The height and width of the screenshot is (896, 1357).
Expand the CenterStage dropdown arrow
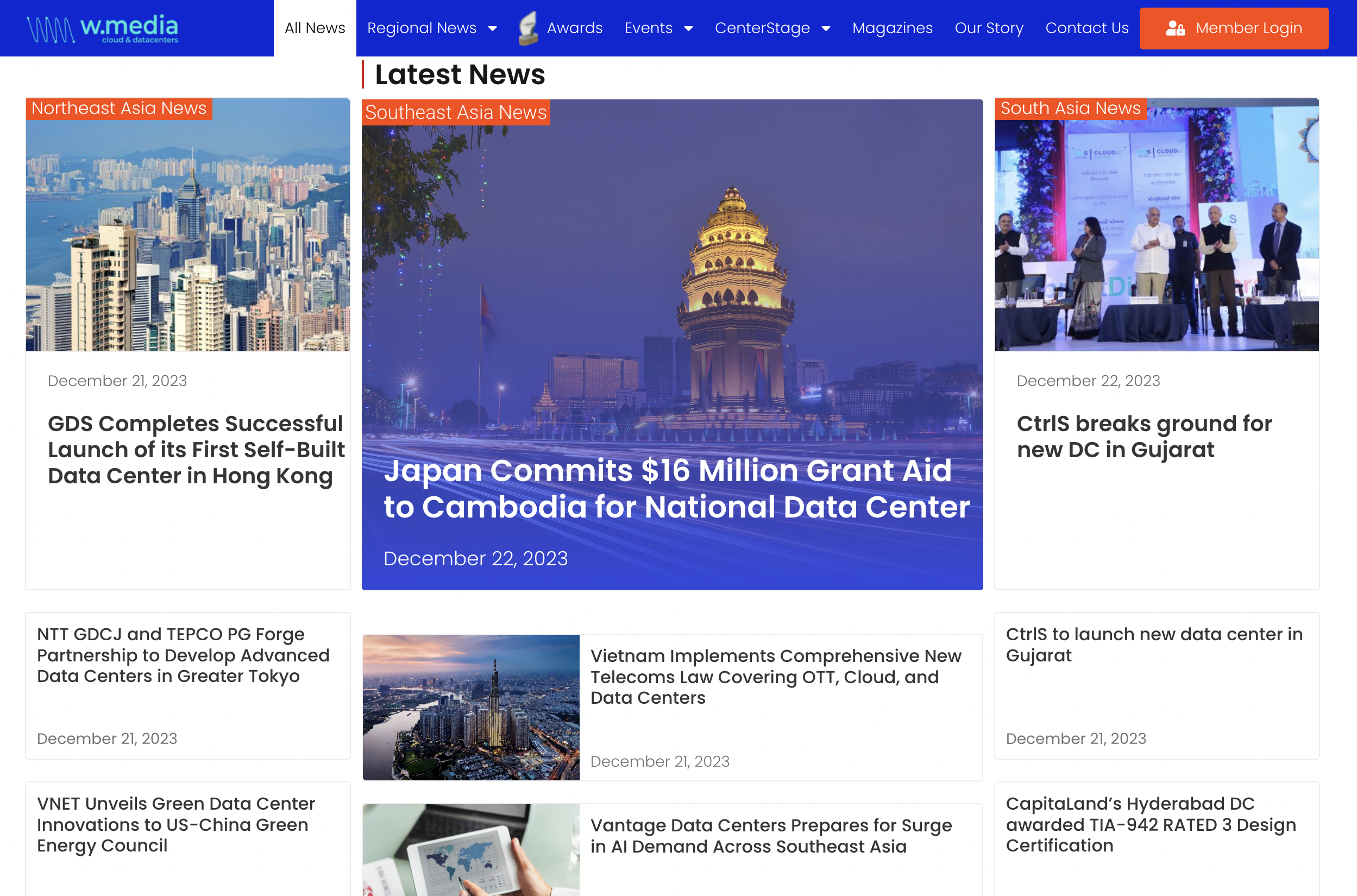826,28
